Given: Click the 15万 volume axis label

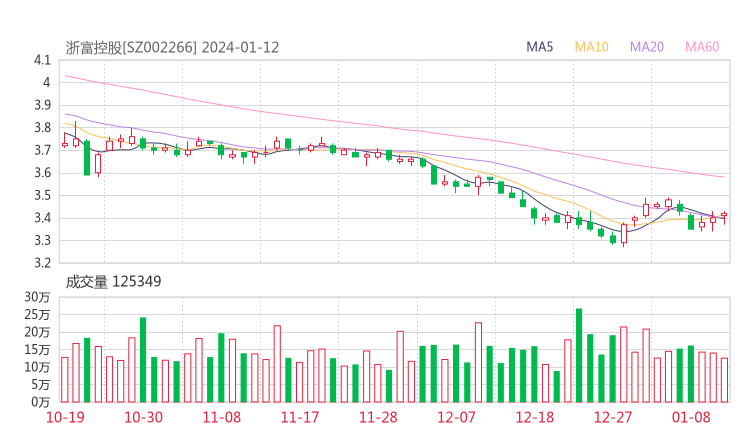Looking at the screenshot, I should [37, 350].
